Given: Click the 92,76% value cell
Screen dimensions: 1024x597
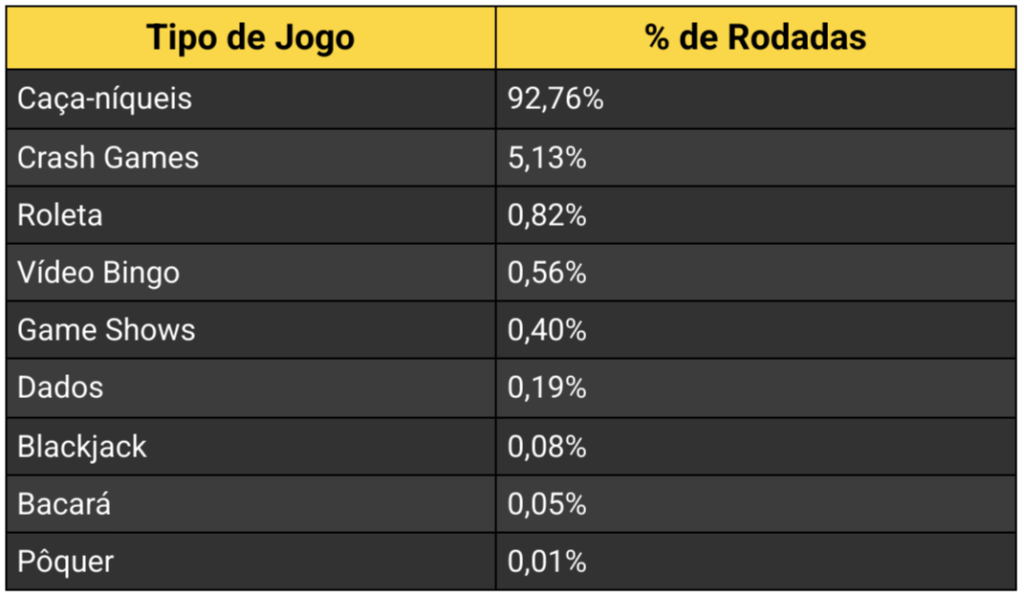Looking at the screenshot, I should (555, 99).
